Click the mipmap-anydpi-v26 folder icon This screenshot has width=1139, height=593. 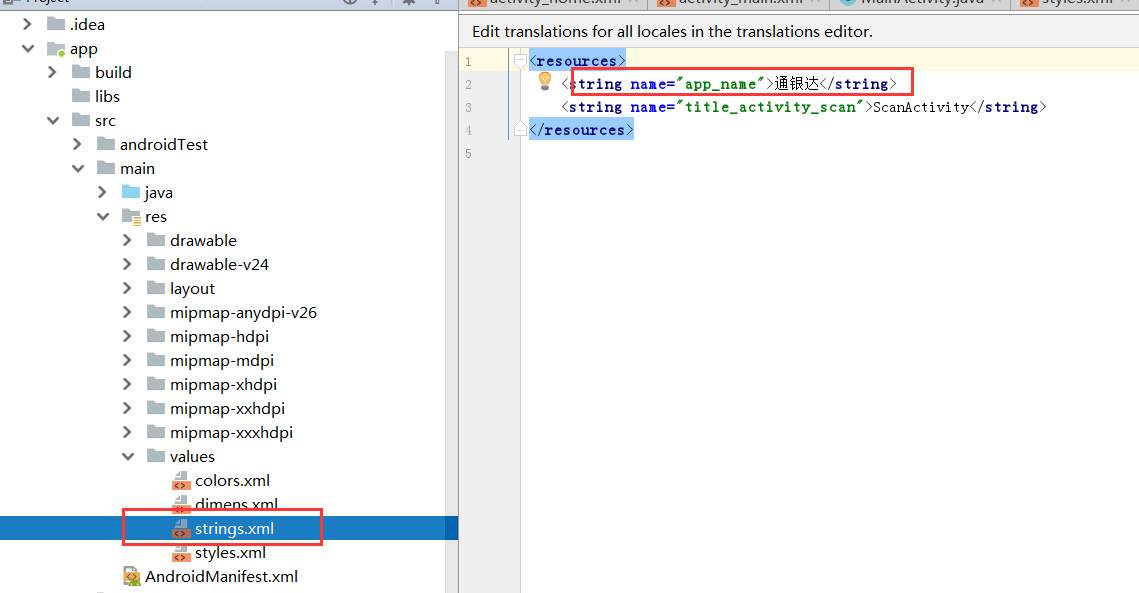point(156,312)
